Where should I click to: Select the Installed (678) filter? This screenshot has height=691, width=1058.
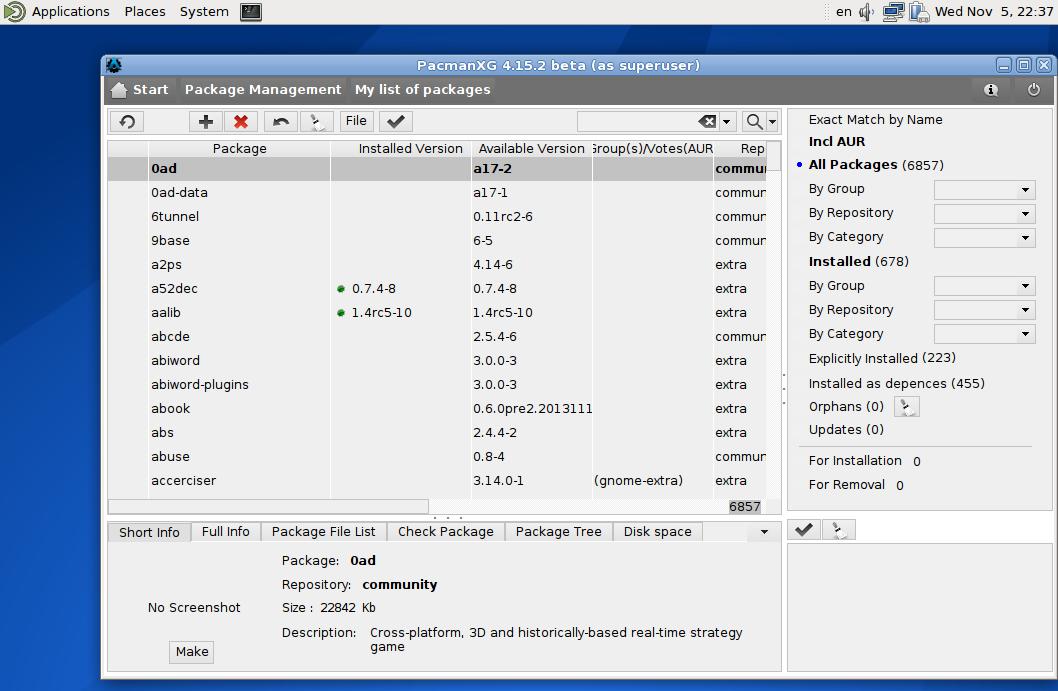(858, 262)
